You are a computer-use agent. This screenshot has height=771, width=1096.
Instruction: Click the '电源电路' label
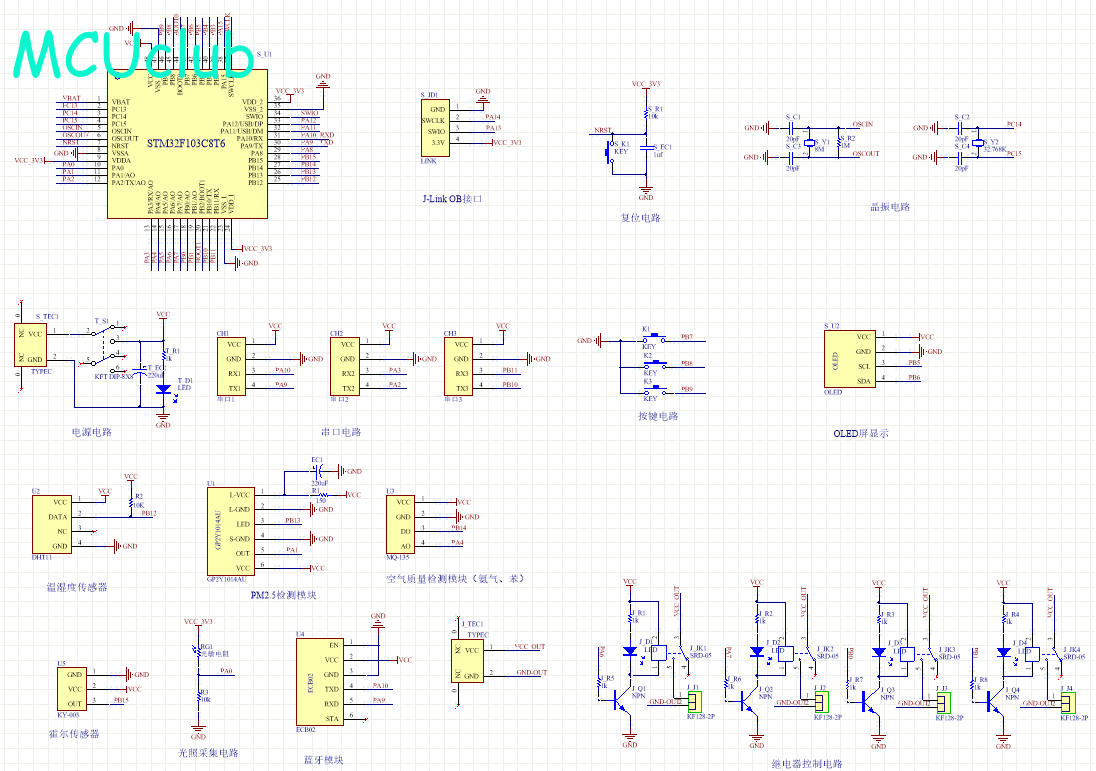(92, 432)
